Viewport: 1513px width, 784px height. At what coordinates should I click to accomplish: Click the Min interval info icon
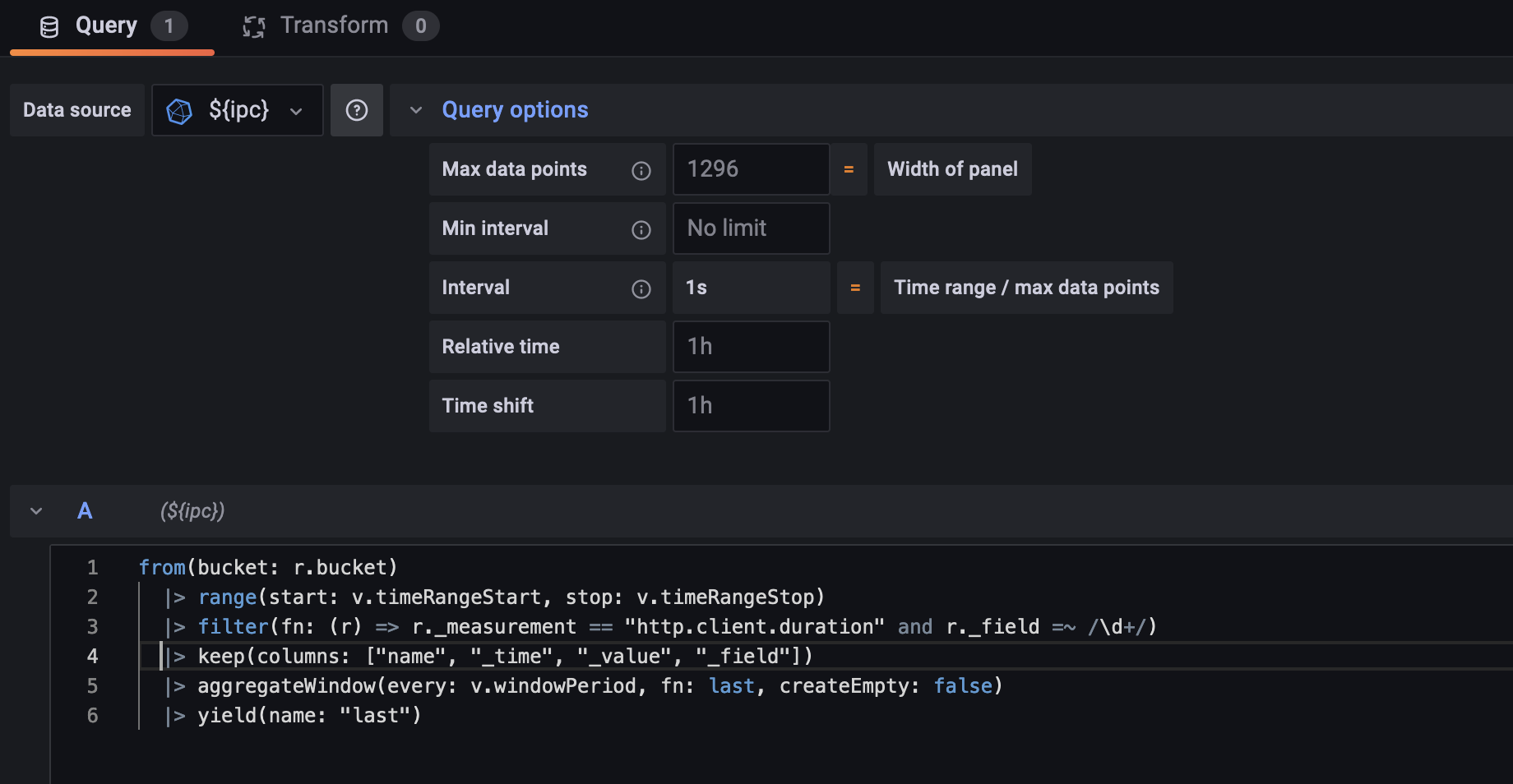tap(641, 229)
